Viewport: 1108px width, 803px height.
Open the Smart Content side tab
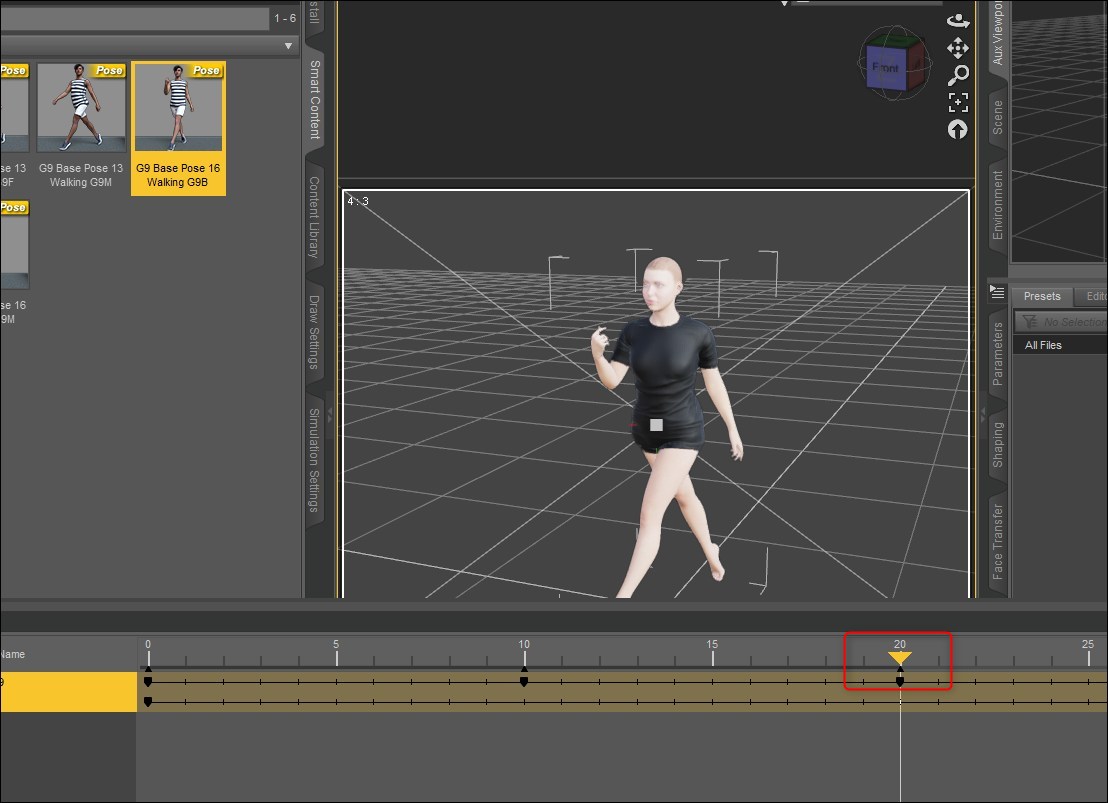(314, 100)
